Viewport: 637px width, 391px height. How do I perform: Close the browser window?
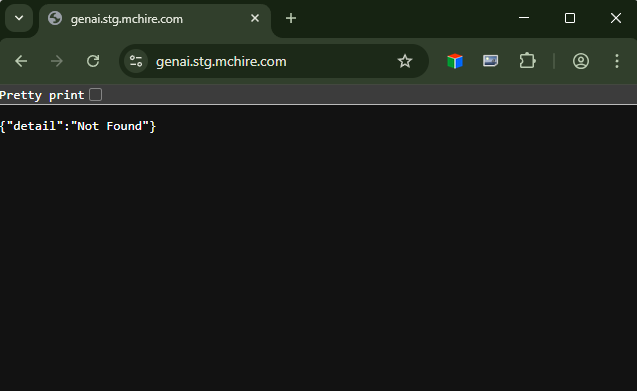(616, 18)
